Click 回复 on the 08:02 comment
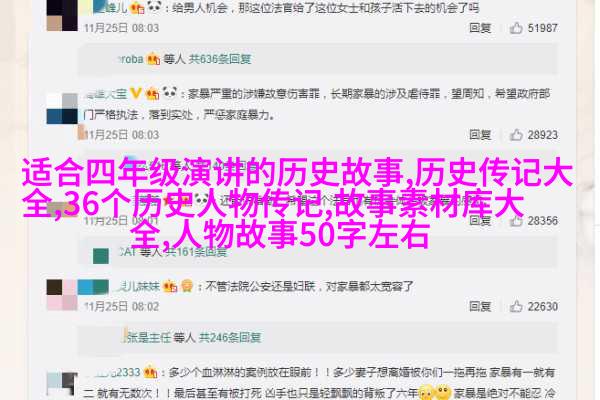 pos(480,306)
